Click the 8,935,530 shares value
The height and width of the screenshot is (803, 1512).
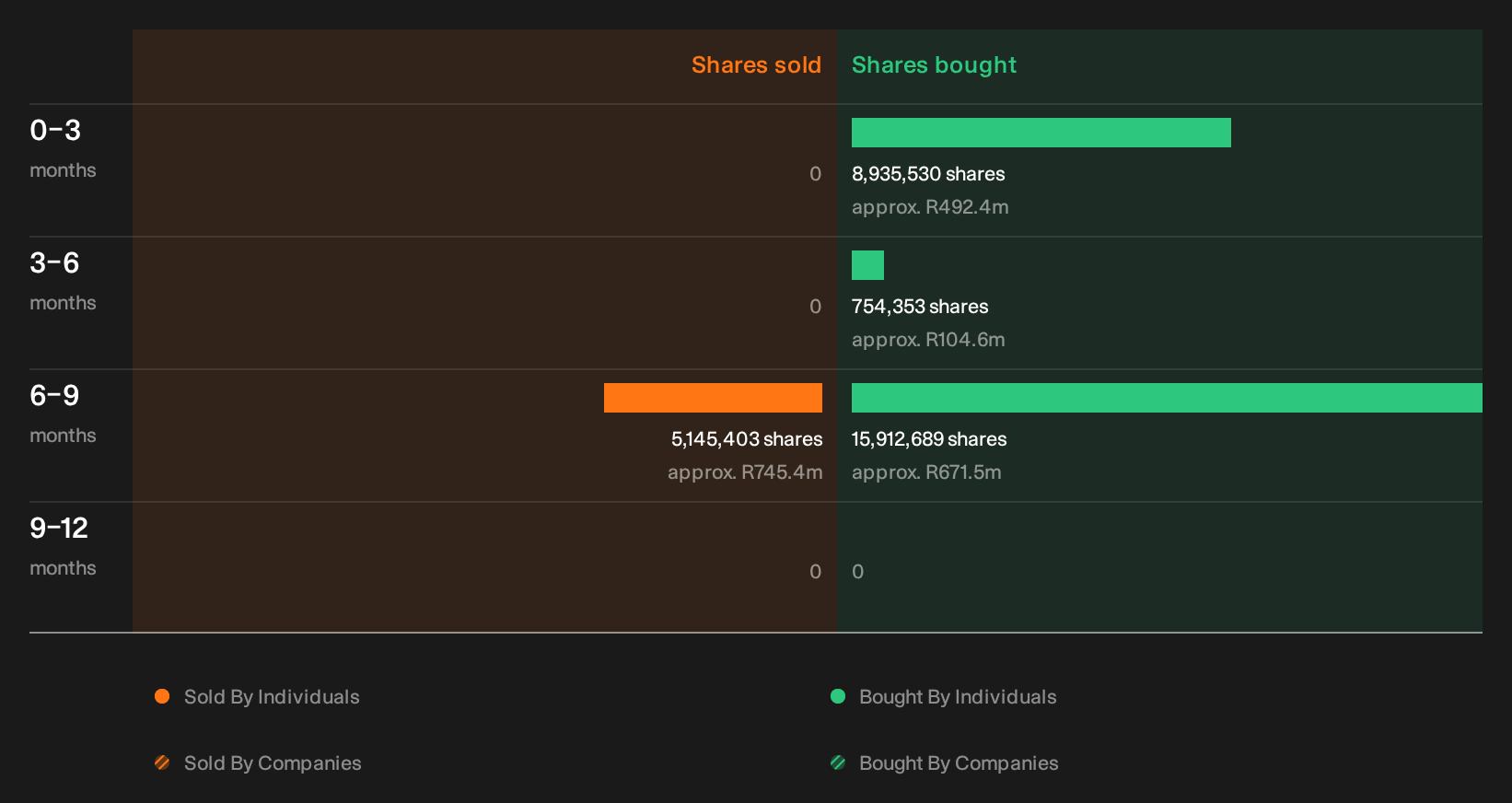[x=928, y=174]
